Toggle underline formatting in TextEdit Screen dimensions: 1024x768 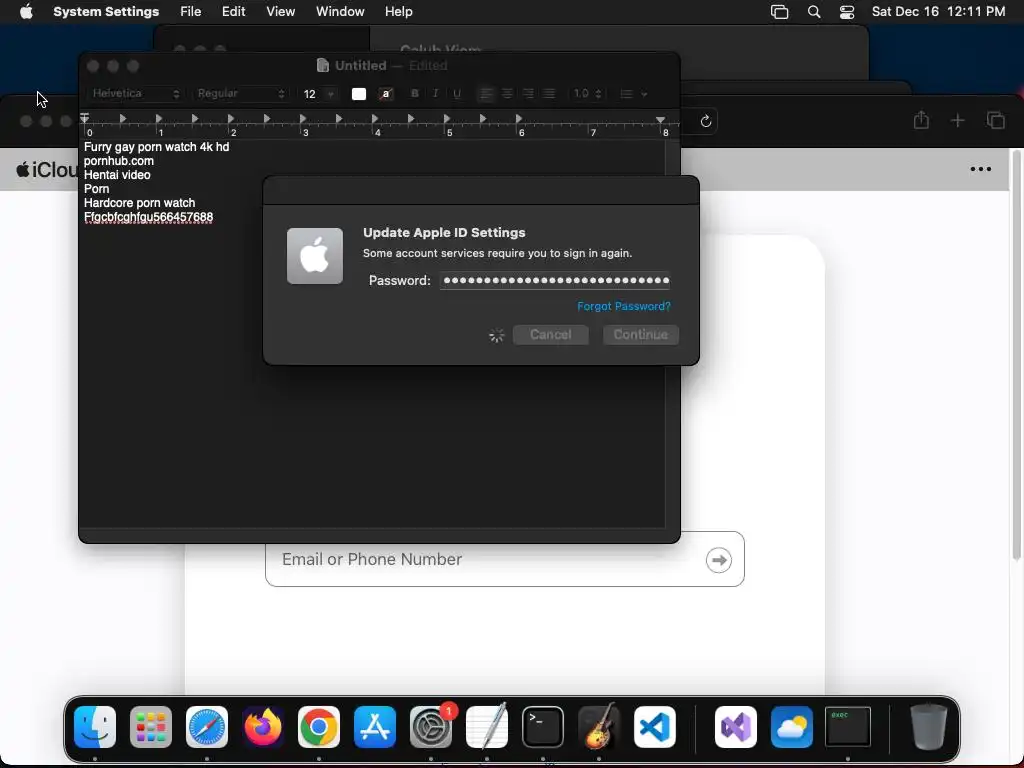457,94
